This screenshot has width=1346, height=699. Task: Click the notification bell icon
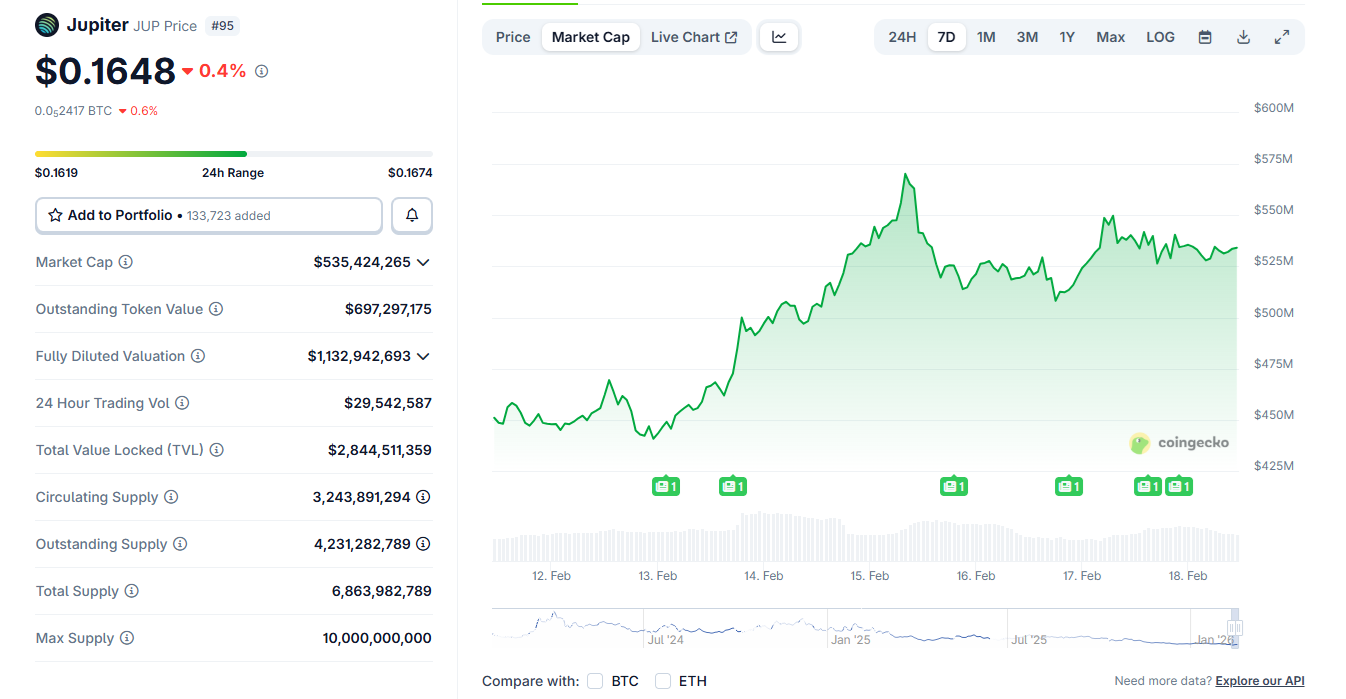click(411, 215)
